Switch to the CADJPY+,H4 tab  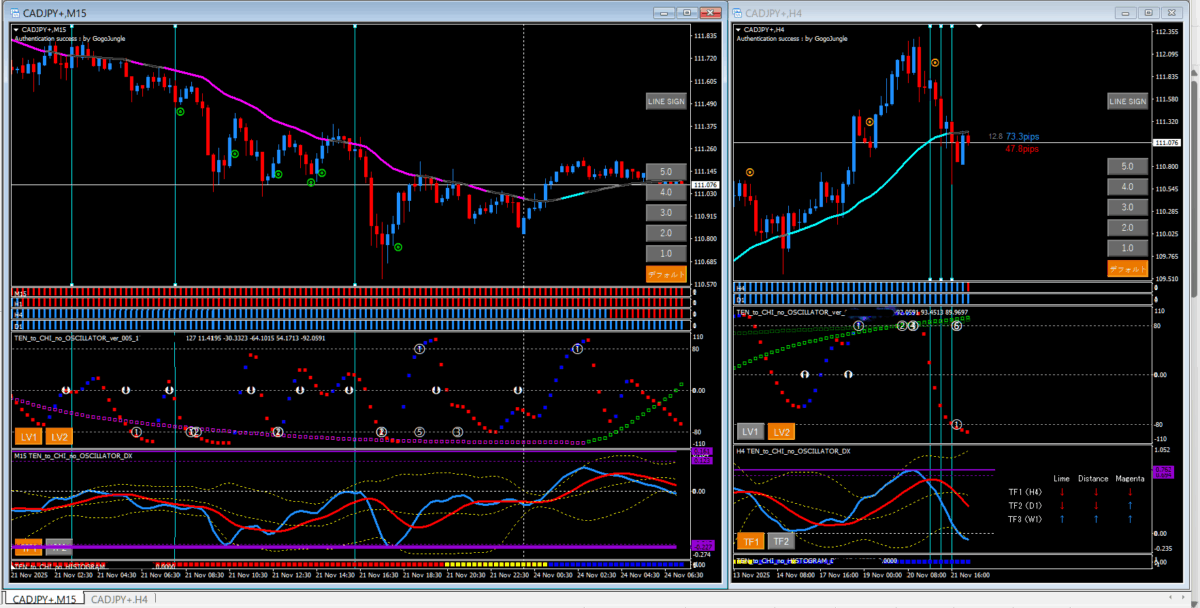tap(118, 599)
